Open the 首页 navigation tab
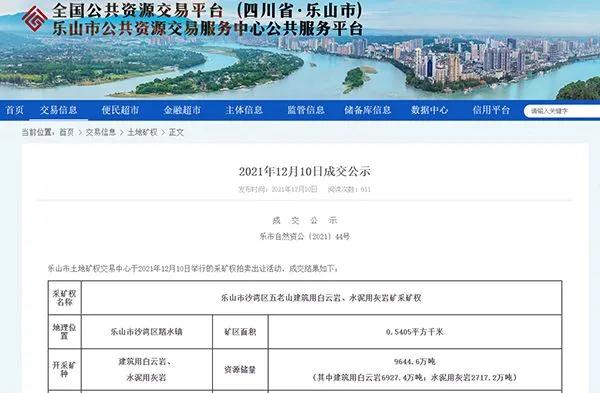Screen dimensions: 600x393 coord(15,110)
